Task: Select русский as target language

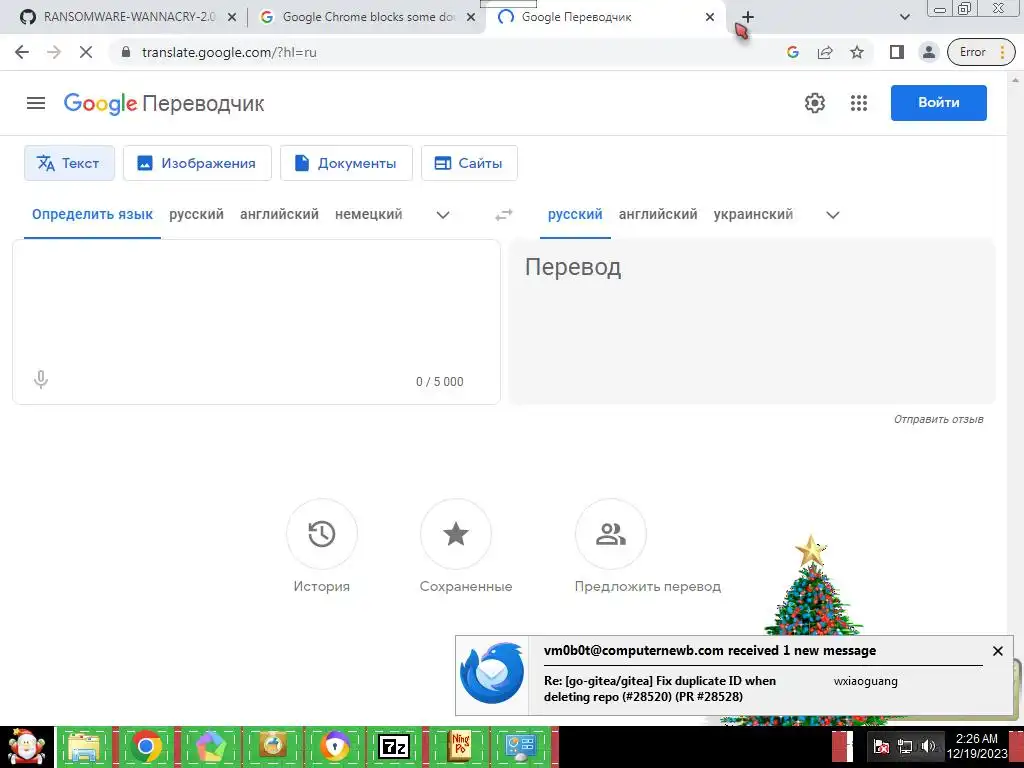Action: (575, 214)
